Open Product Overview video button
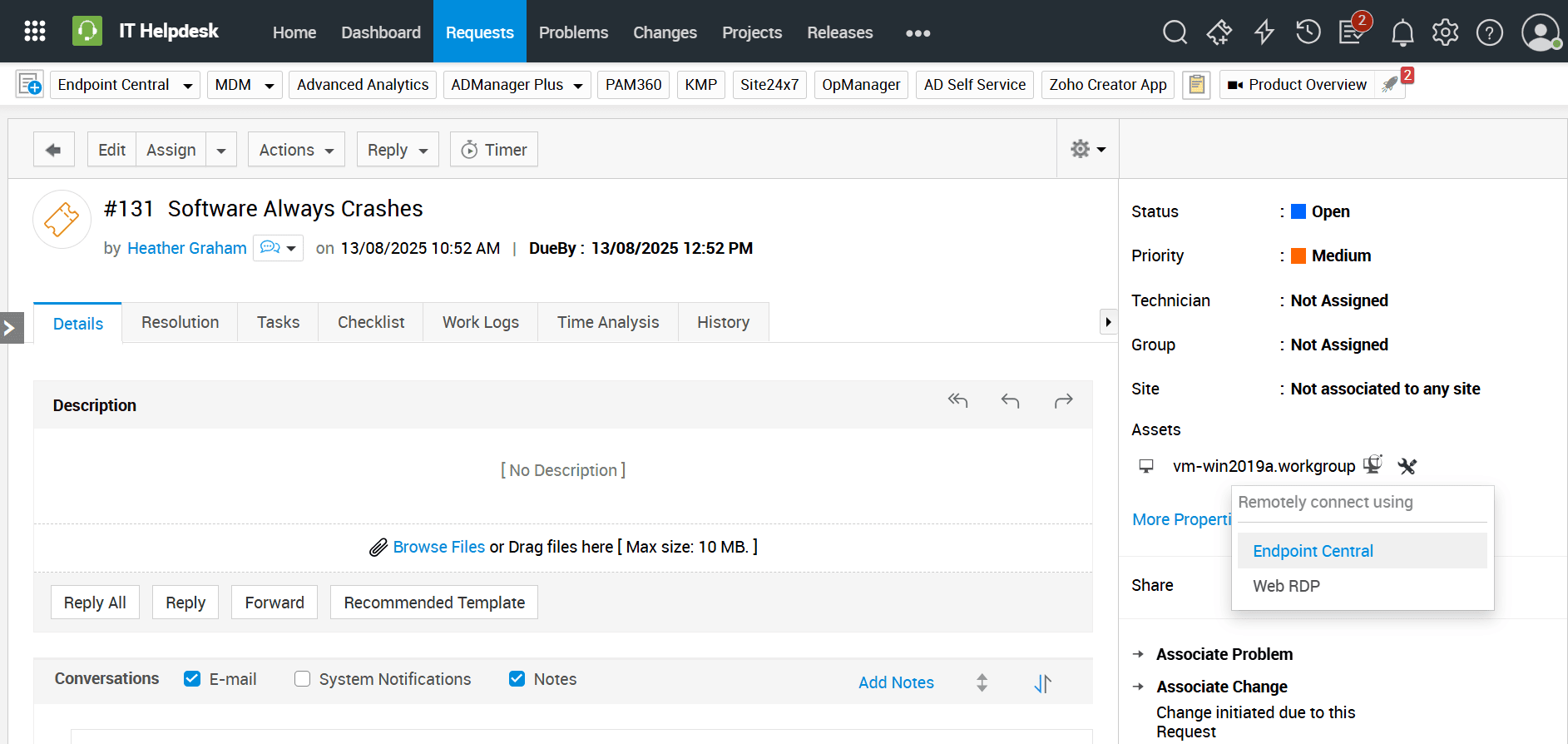 [x=1297, y=85]
